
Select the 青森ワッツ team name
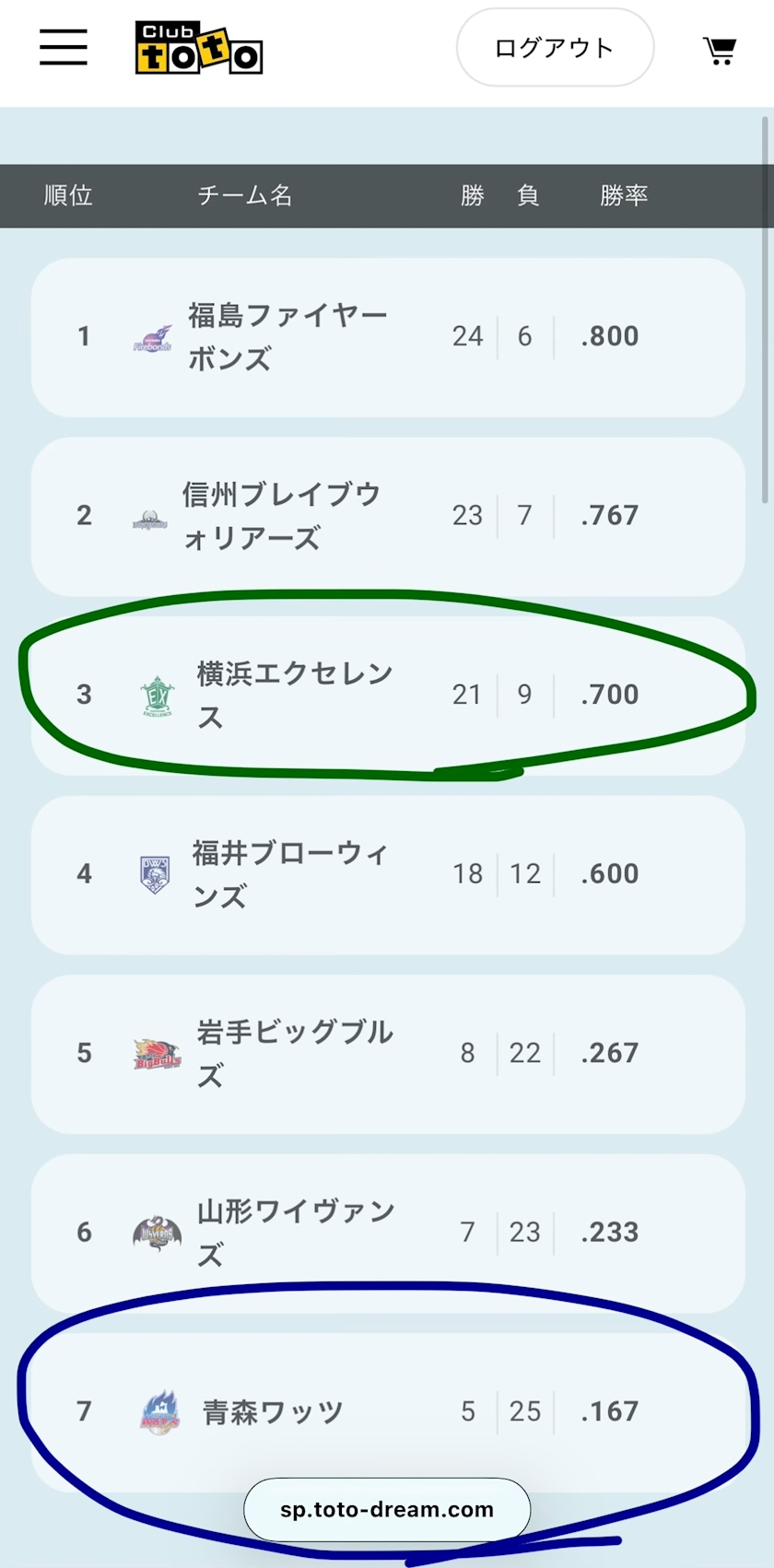pos(273,1411)
